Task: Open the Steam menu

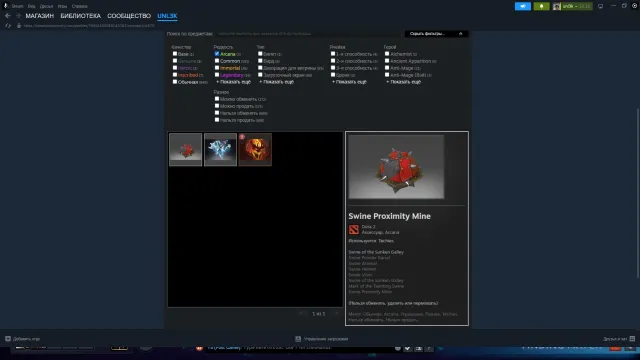Action: coord(17,6)
